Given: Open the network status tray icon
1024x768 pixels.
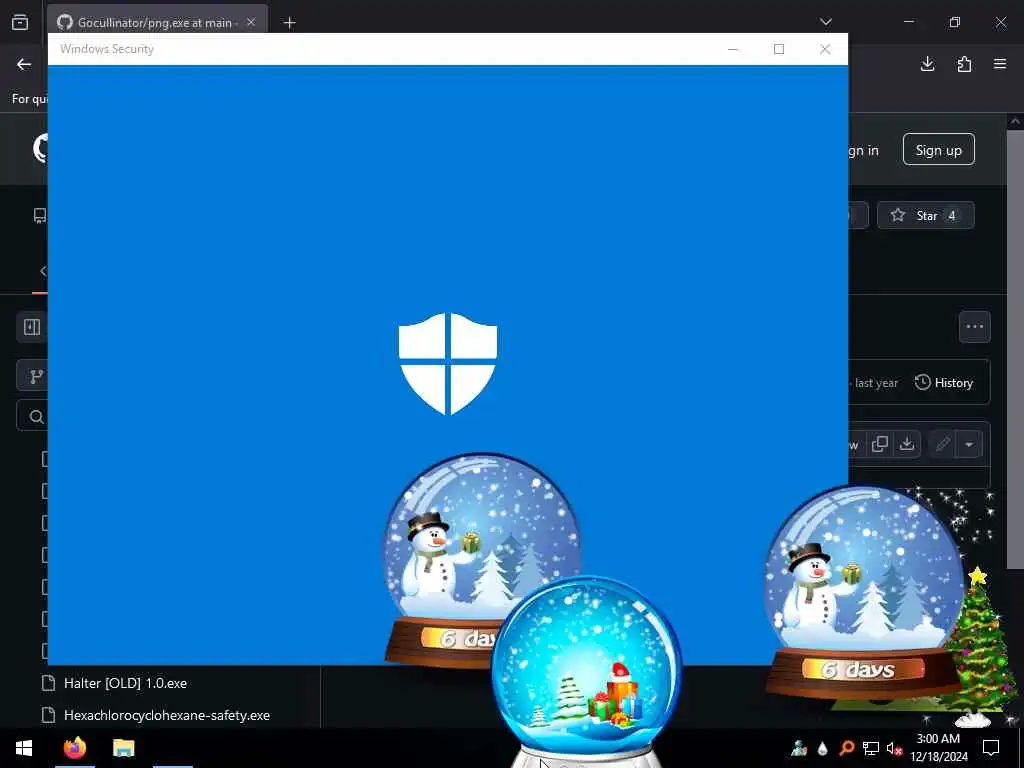Looking at the screenshot, I should click(871, 748).
